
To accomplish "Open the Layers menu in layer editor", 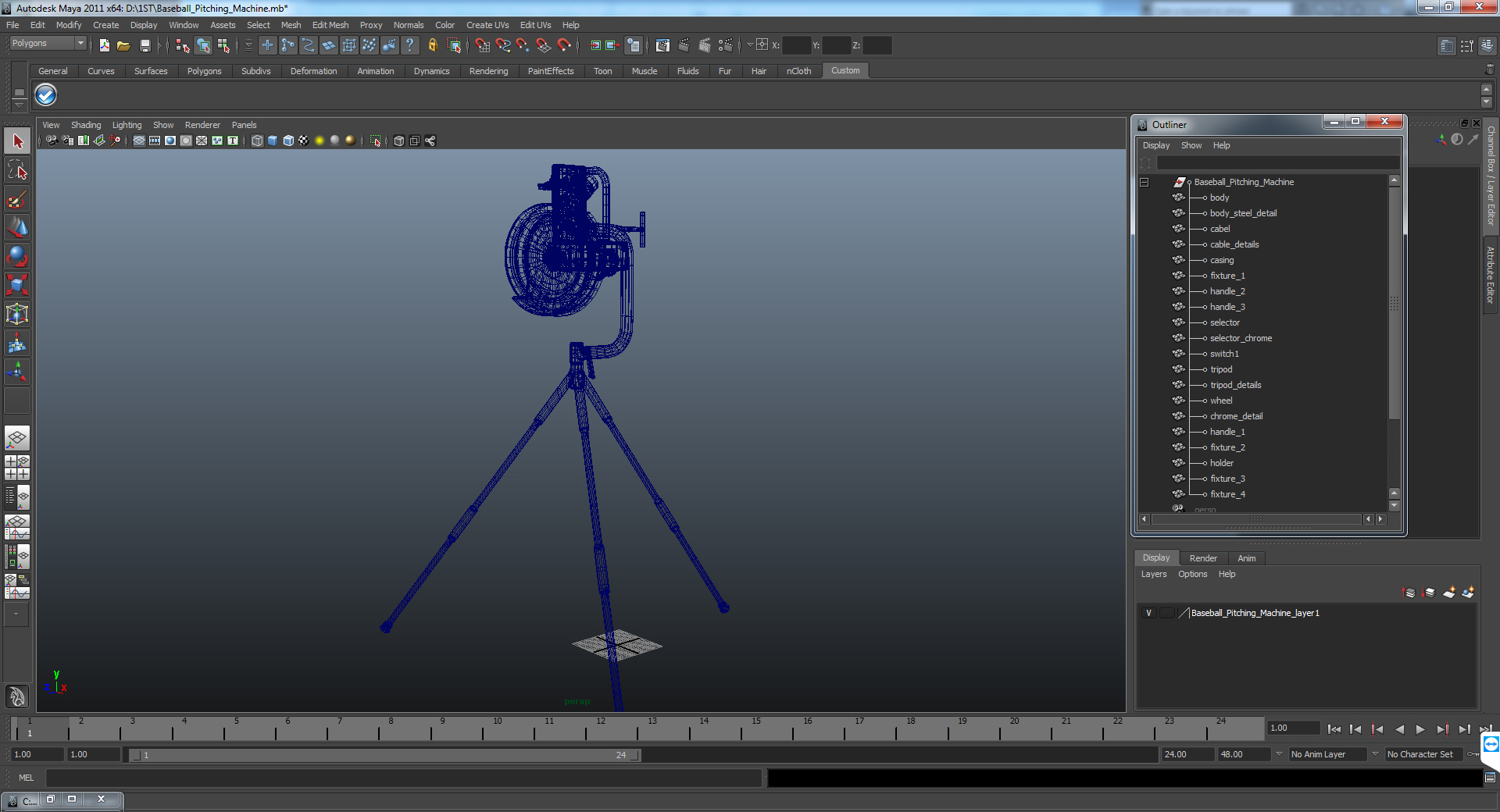I will tap(1154, 574).
